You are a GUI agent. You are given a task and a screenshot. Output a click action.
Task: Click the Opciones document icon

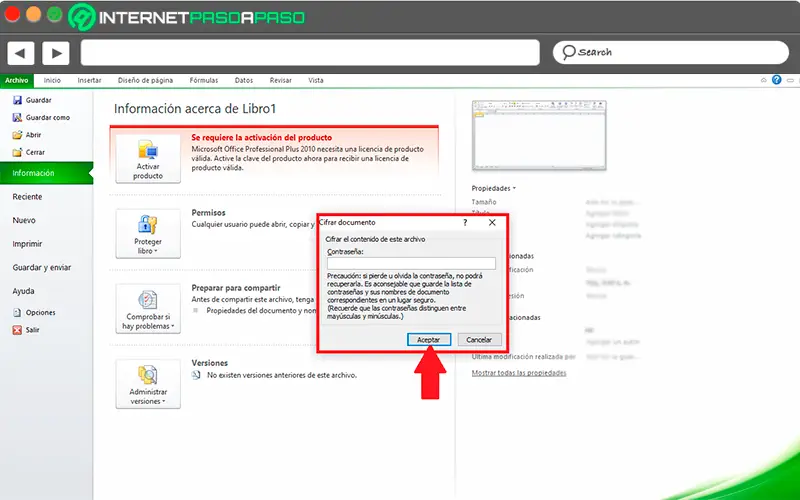(17, 313)
